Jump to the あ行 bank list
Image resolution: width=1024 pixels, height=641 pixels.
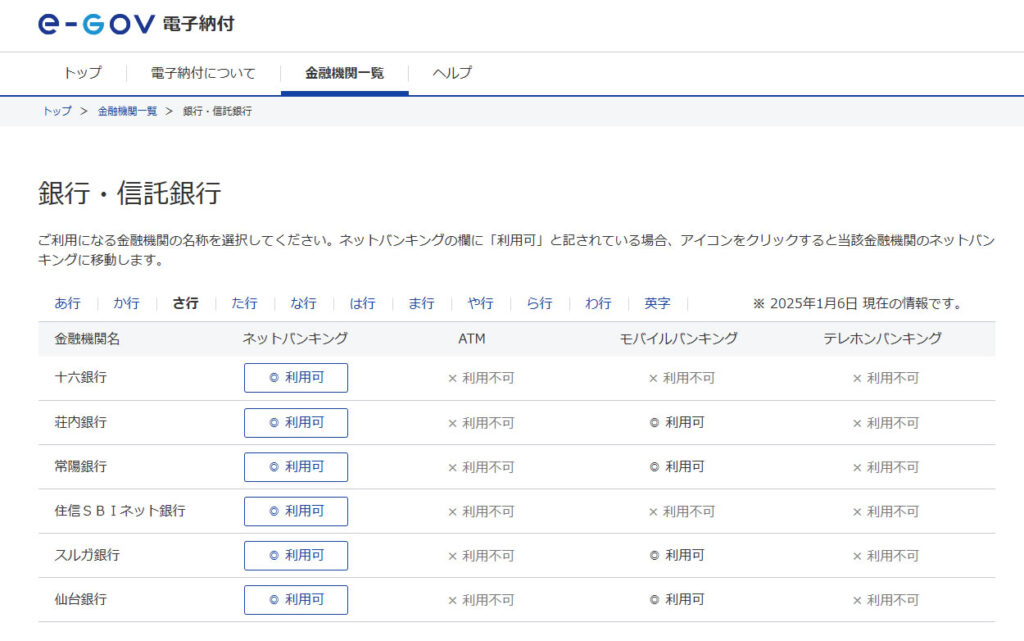pos(67,304)
